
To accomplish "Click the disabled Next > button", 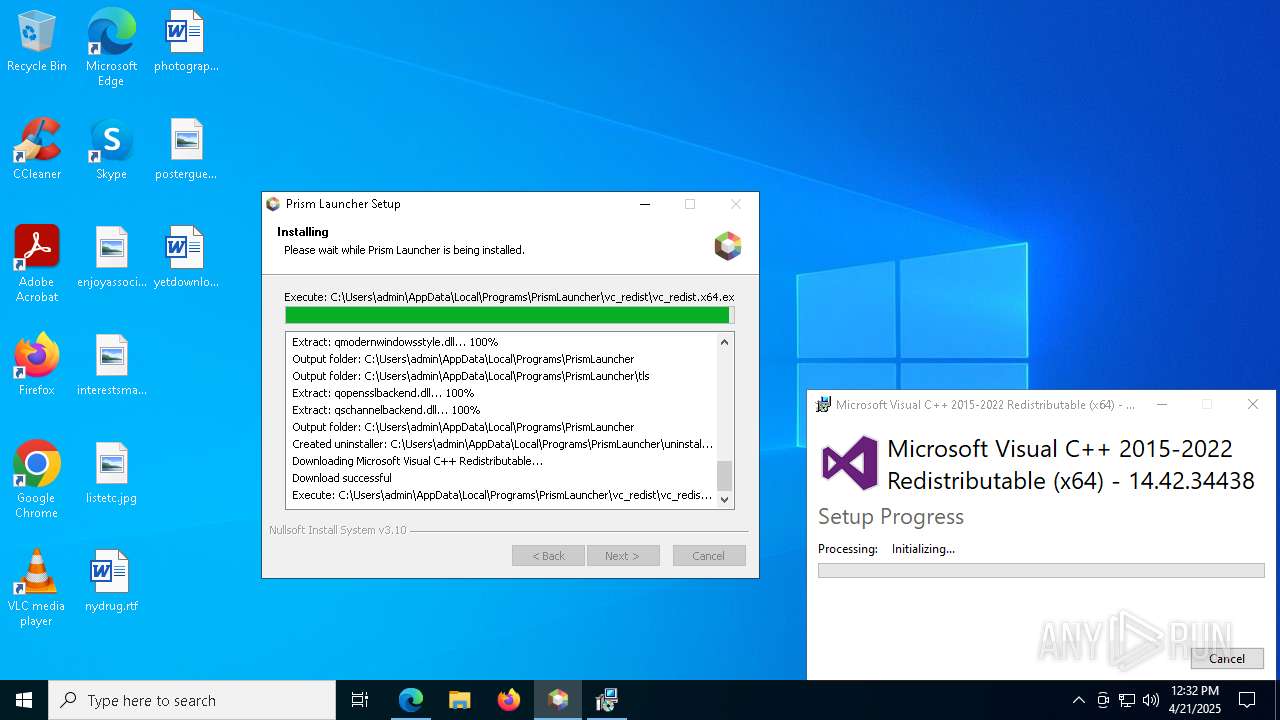I will [623, 556].
